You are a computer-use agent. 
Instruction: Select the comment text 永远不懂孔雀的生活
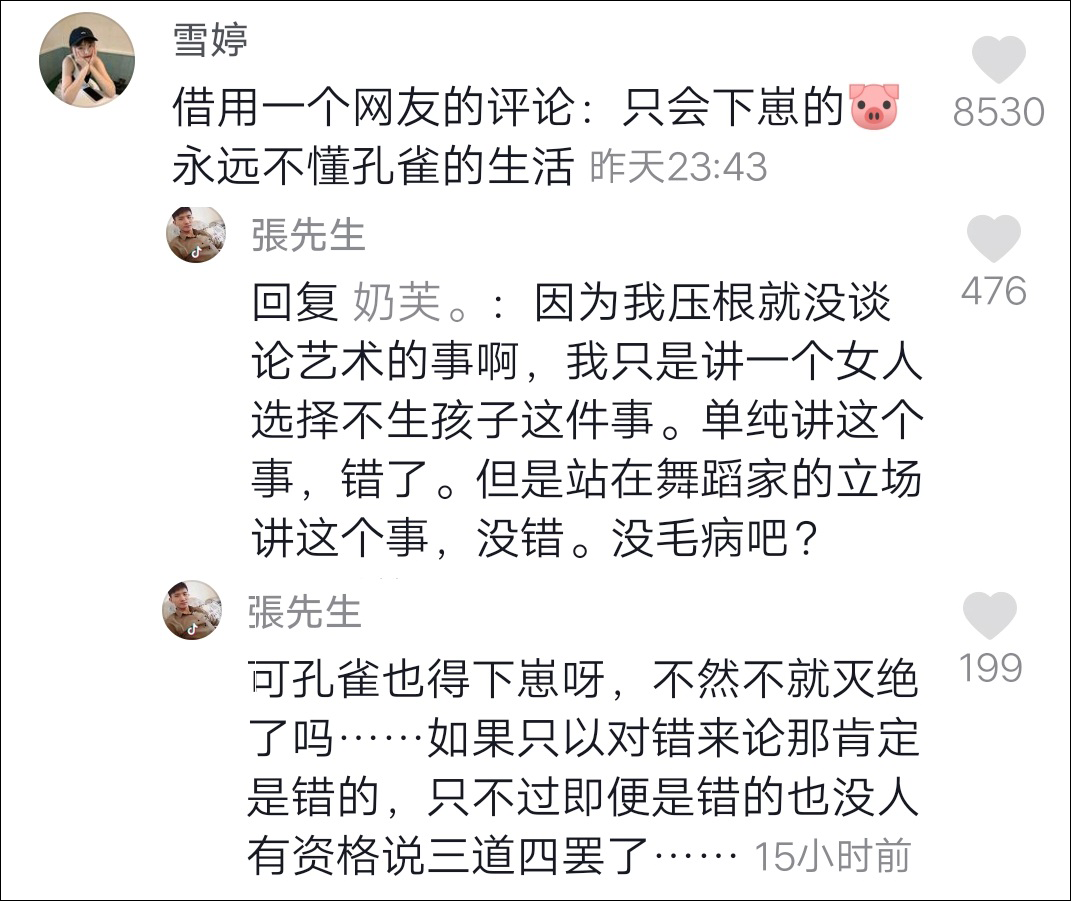pyautogui.click(x=372, y=166)
